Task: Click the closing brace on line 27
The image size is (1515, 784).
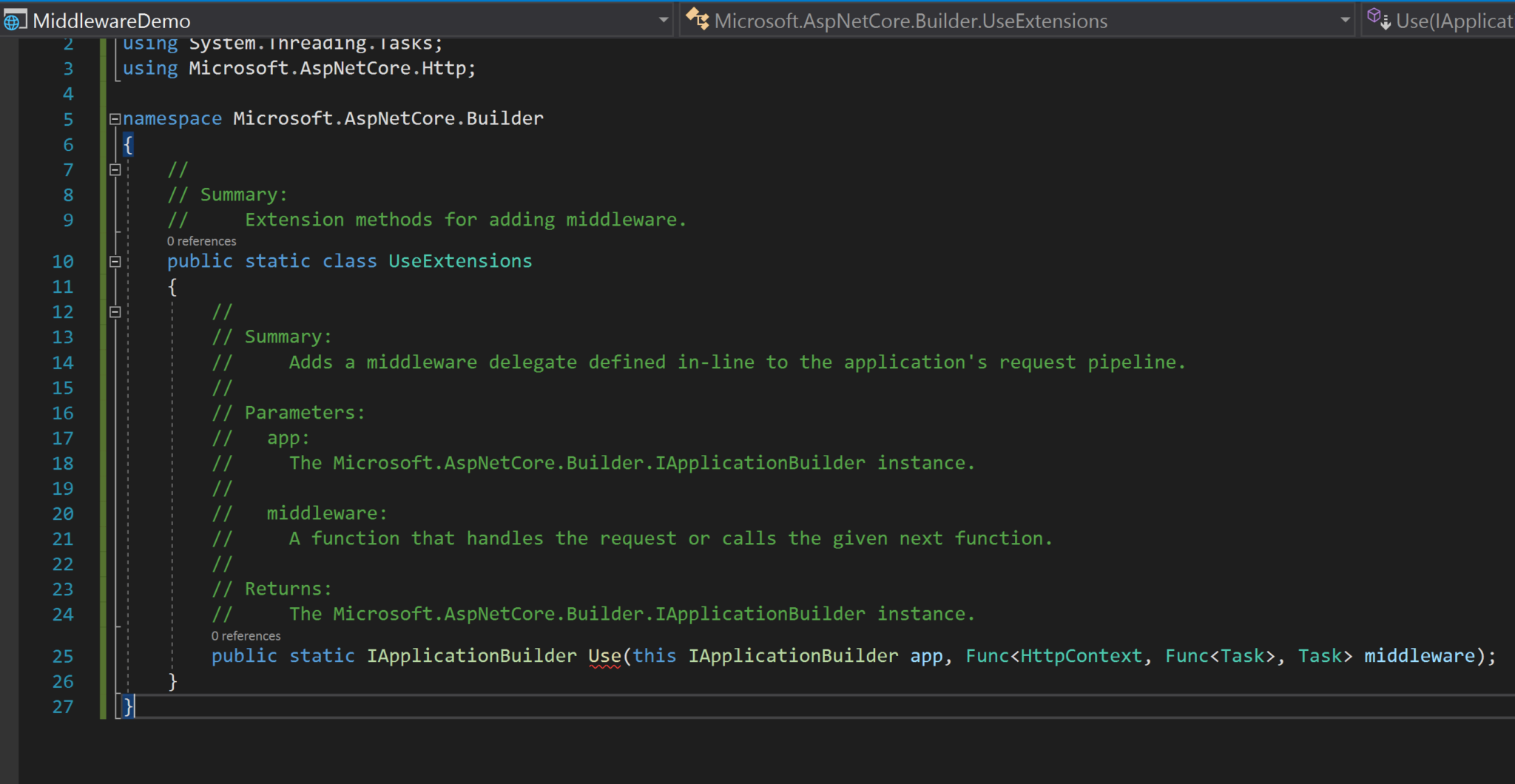Action: click(x=127, y=707)
